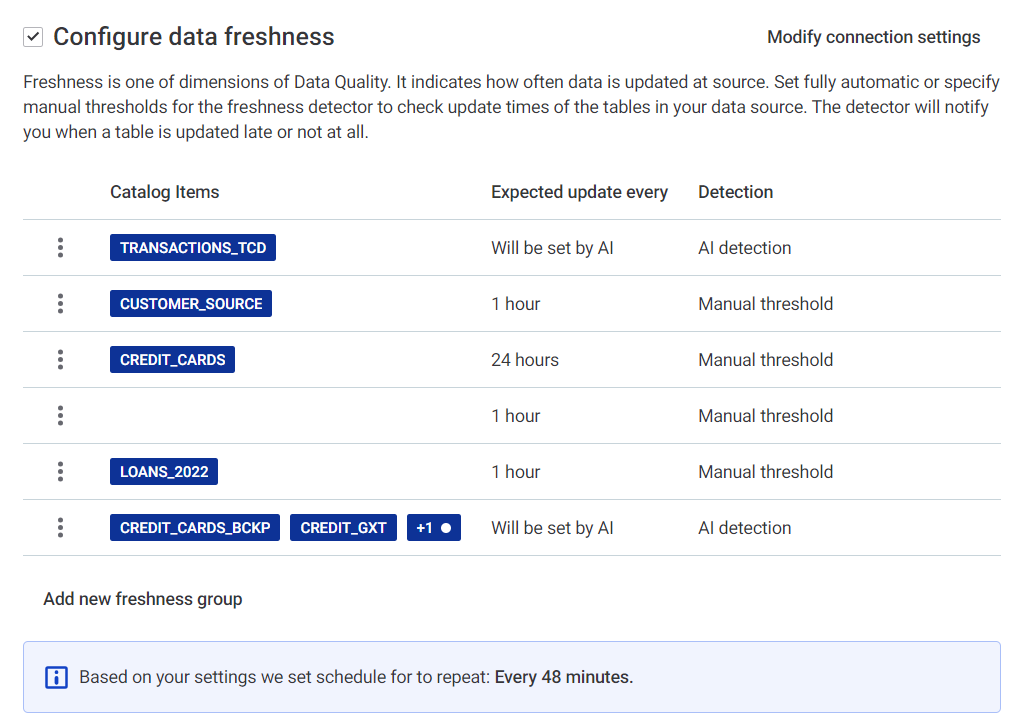The width and height of the screenshot is (1015, 724).
Task: Select the CREDIT_CARDS catalog tag
Action: click(x=172, y=360)
